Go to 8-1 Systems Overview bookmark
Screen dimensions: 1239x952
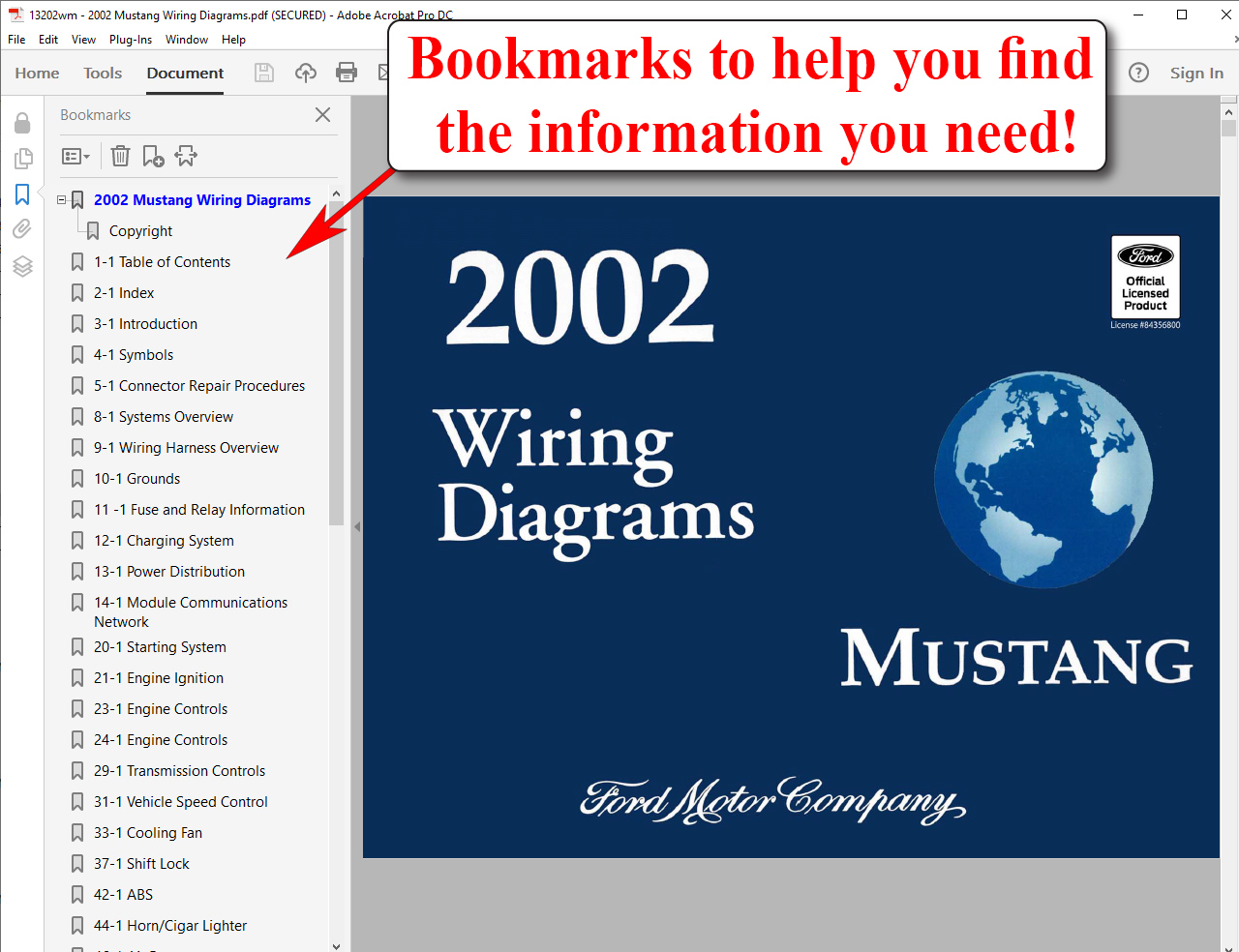pyautogui.click(x=164, y=417)
